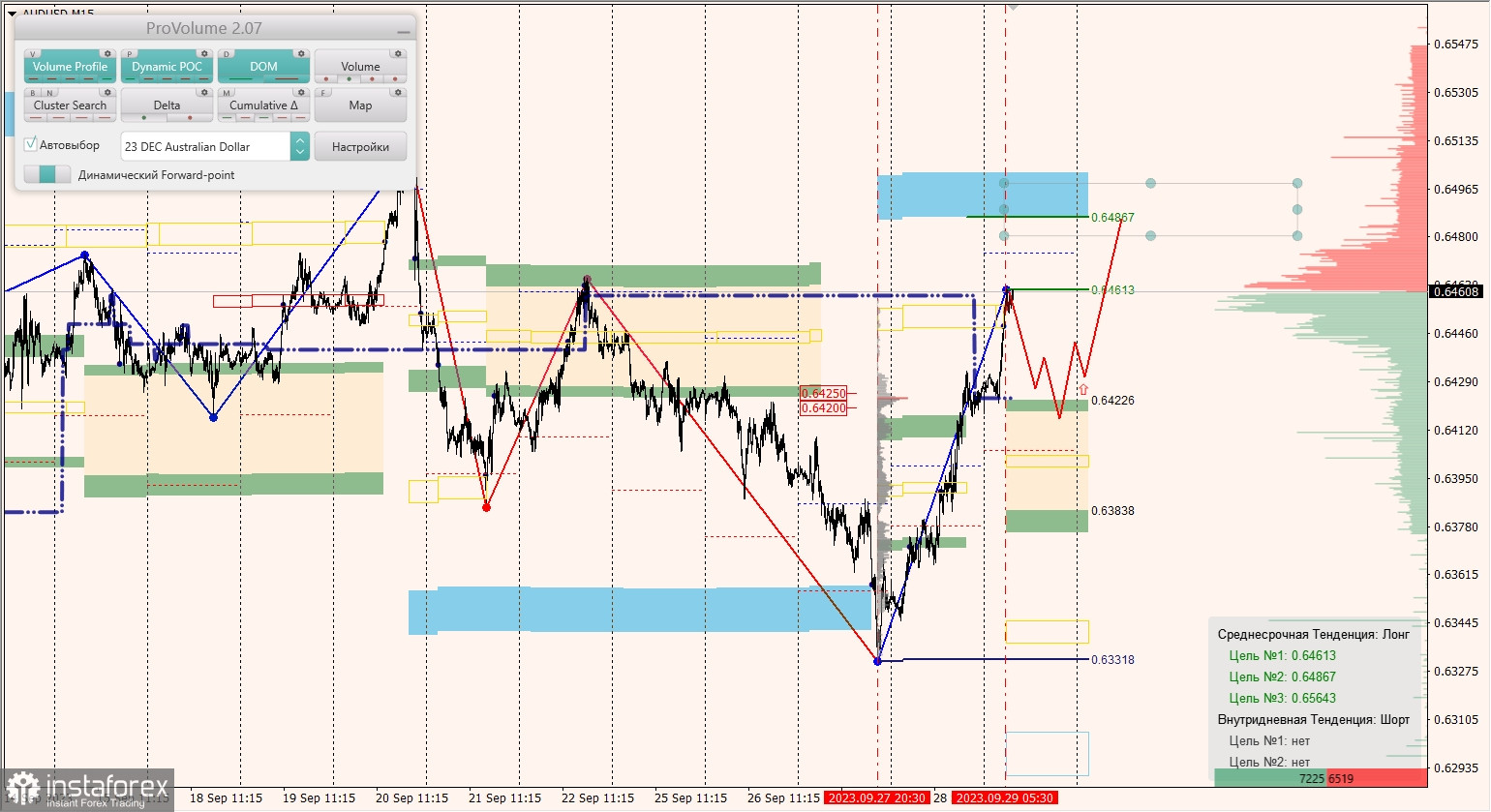Toggle Dynamic POC display

(167, 67)
